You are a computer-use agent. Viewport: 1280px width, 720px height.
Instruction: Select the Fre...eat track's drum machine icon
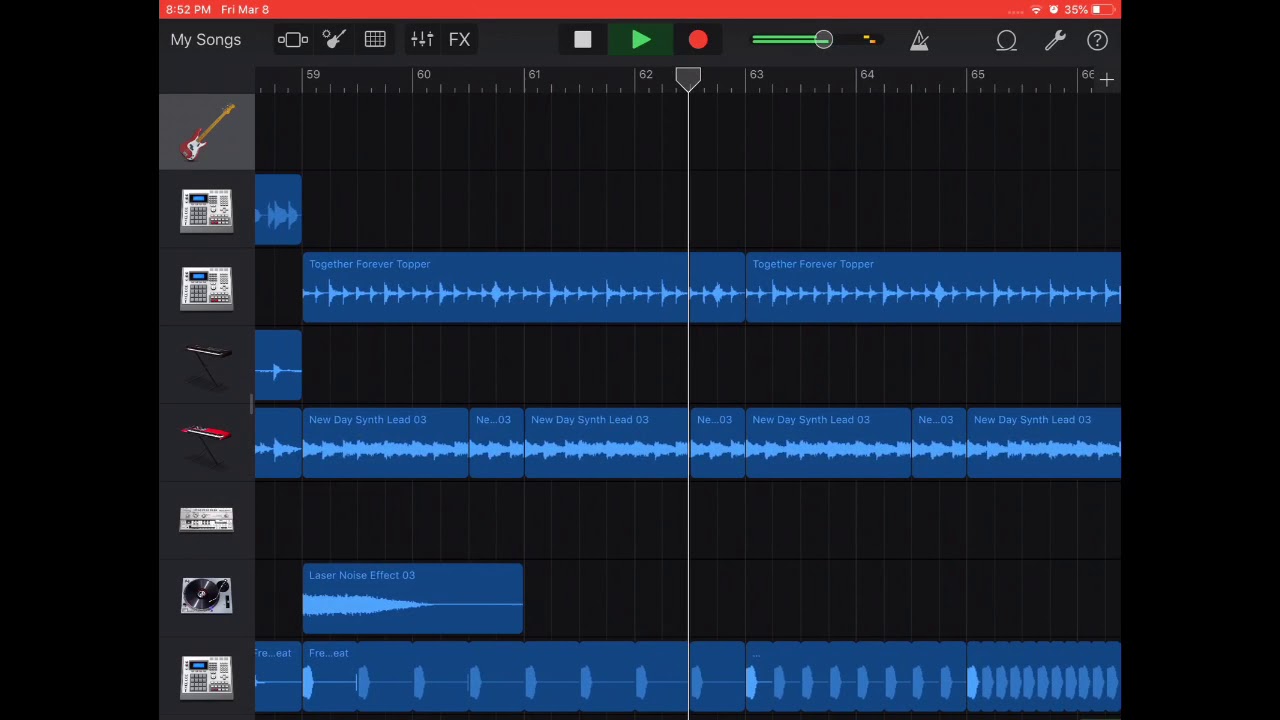(x=207, y=676)
